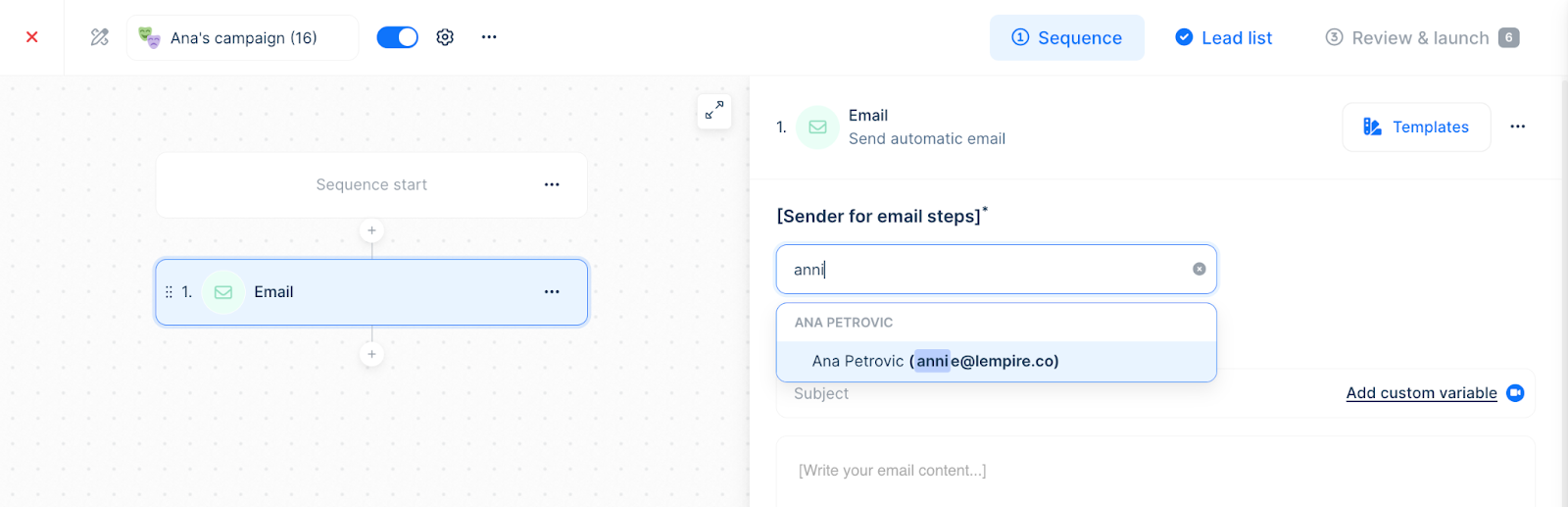
Task: Click Add custom variable link
Action: (x=1421, y=393)
